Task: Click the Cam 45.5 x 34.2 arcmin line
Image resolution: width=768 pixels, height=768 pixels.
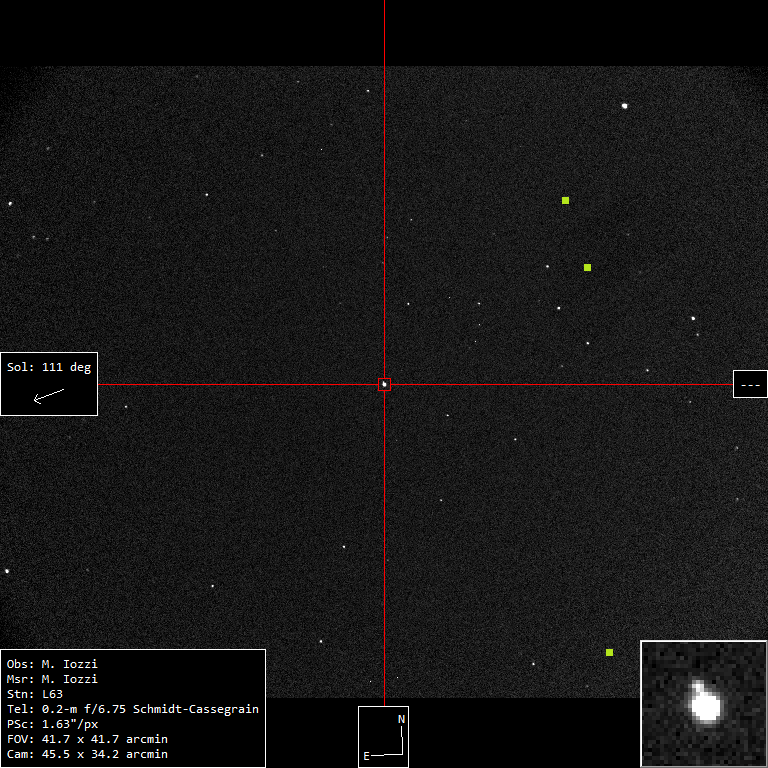Action: (87, 754)
